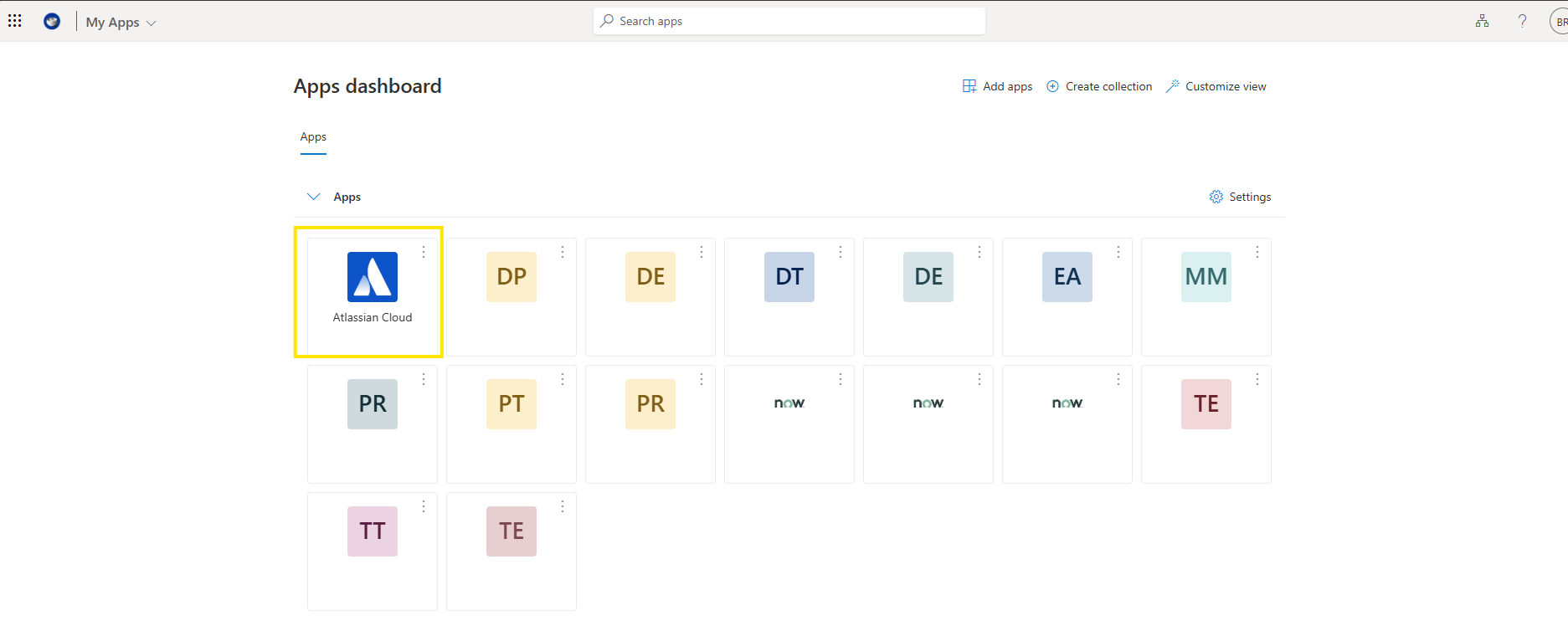
Task: Open the app launcher waffle icon
Action: pos(15,21)
